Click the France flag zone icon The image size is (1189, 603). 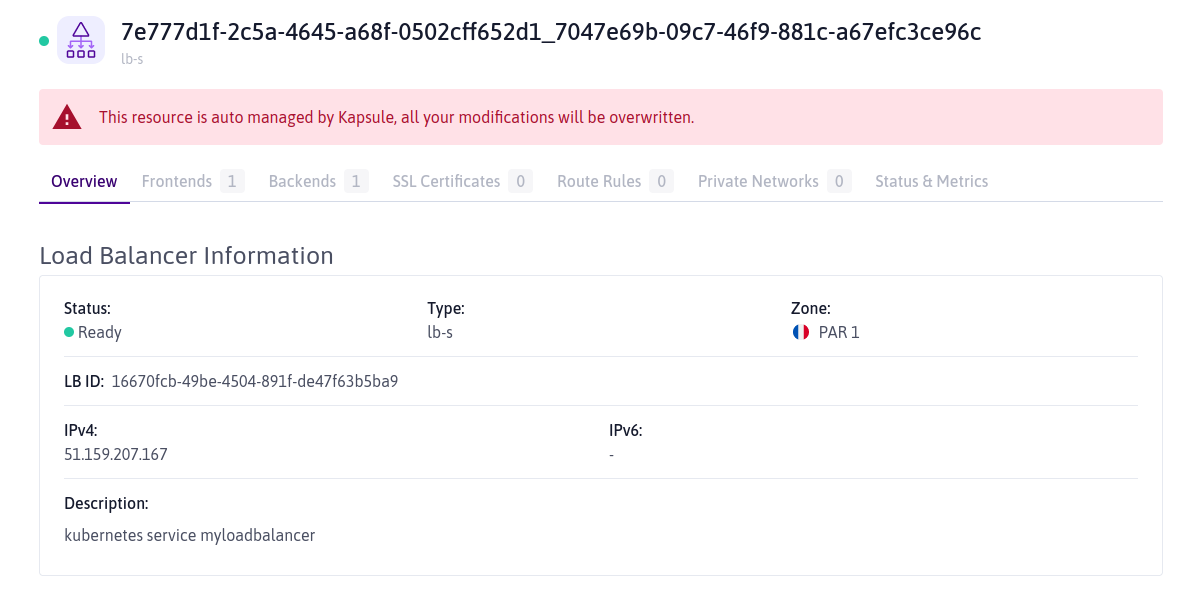tap(800, 332)
